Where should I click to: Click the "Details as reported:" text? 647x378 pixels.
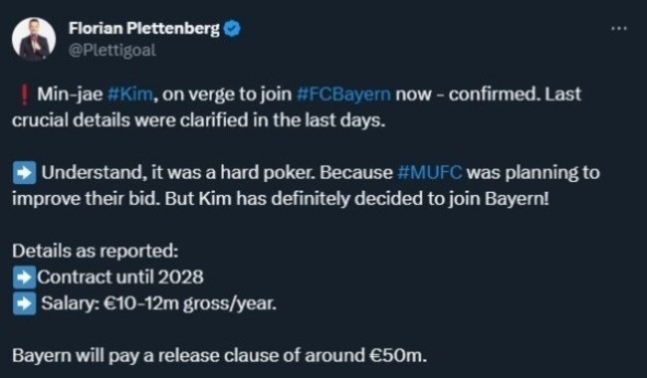click(95, 251)
